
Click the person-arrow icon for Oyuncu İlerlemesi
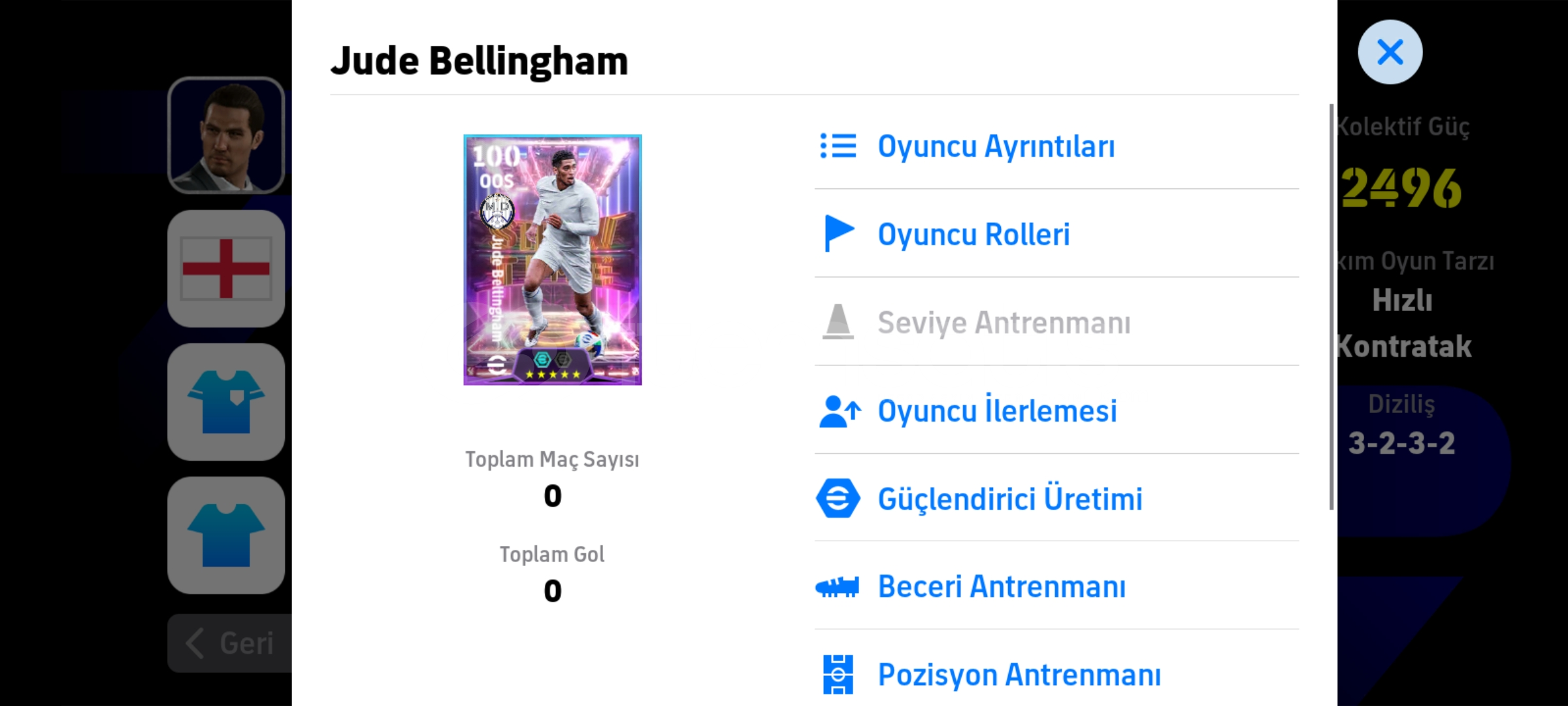point(840,411)
